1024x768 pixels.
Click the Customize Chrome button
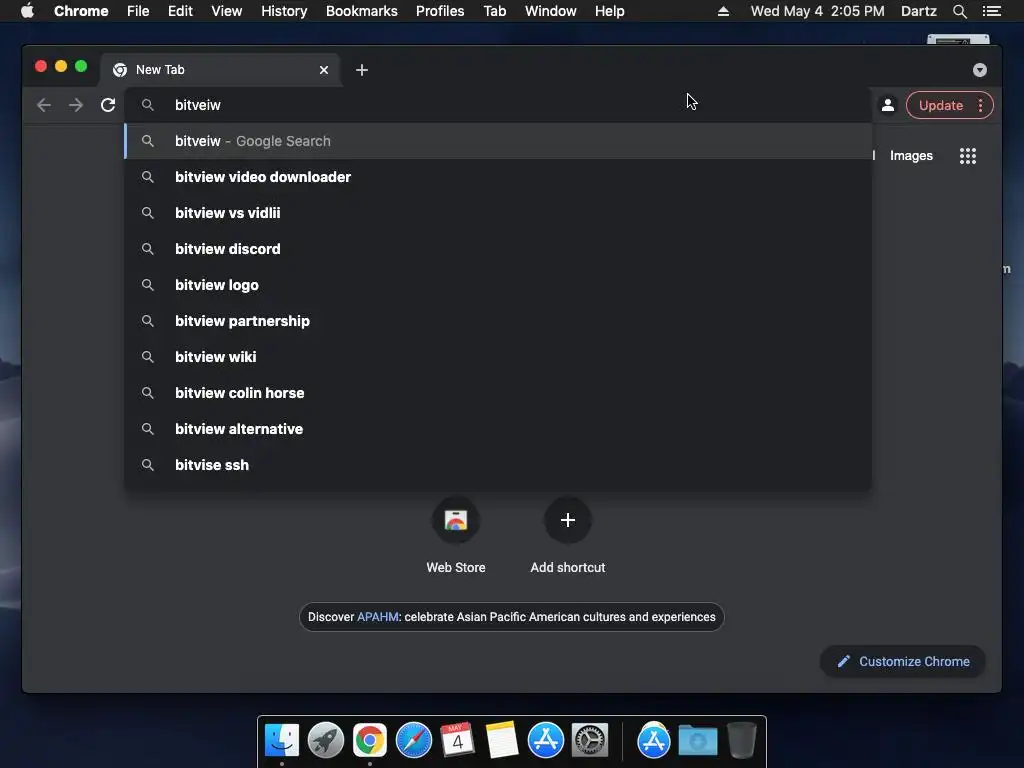[903, 662]
